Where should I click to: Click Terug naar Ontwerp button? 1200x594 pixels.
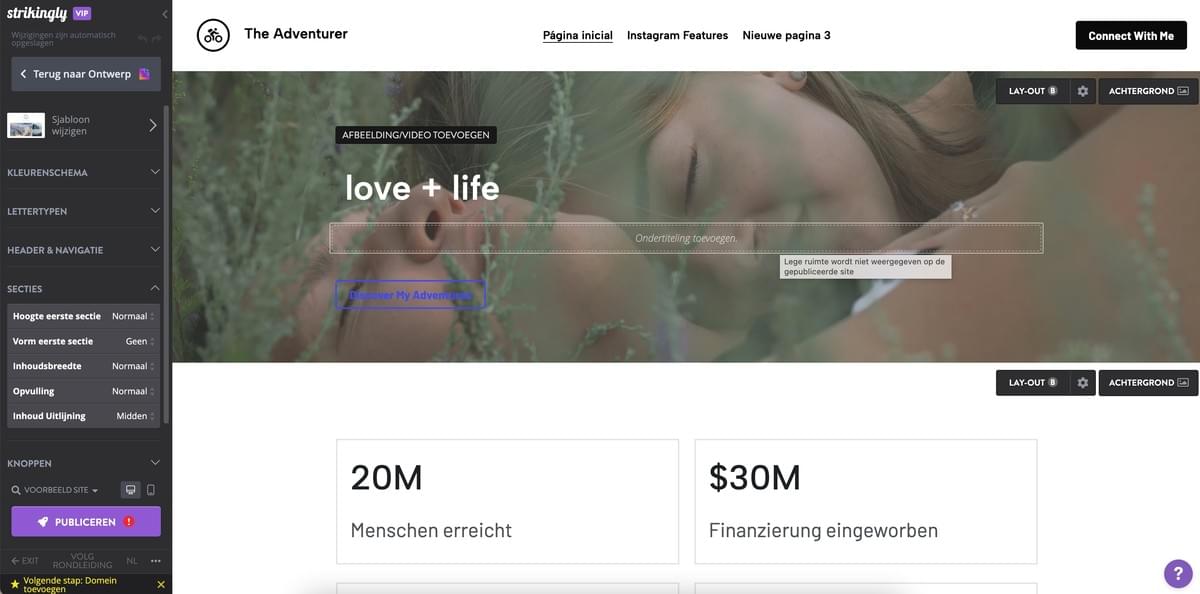(86, 74)
